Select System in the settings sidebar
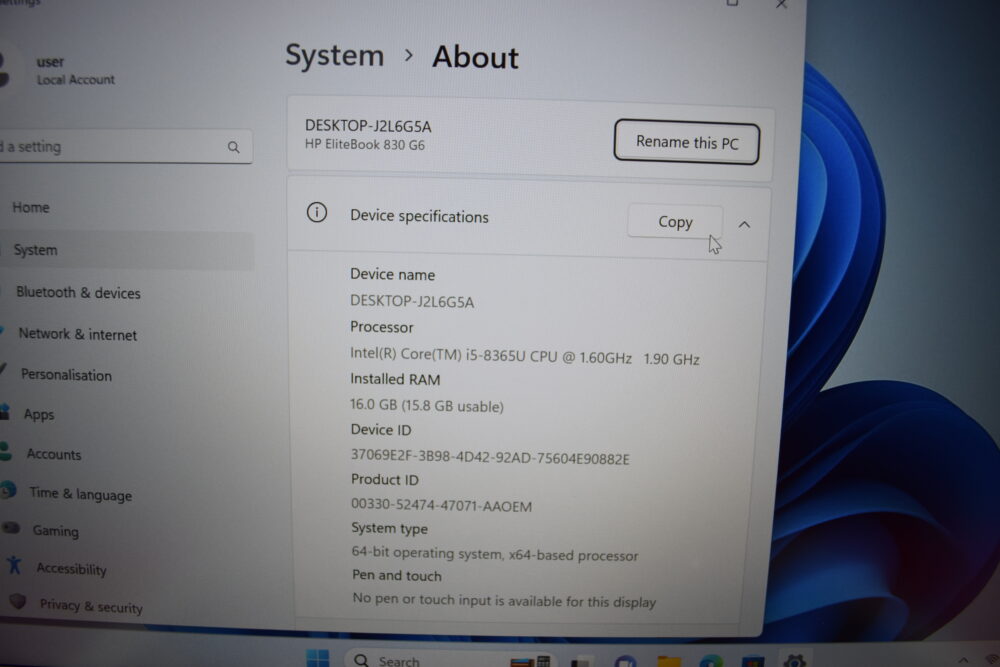This screenshot has width=1000, height=667. [126, 250]
